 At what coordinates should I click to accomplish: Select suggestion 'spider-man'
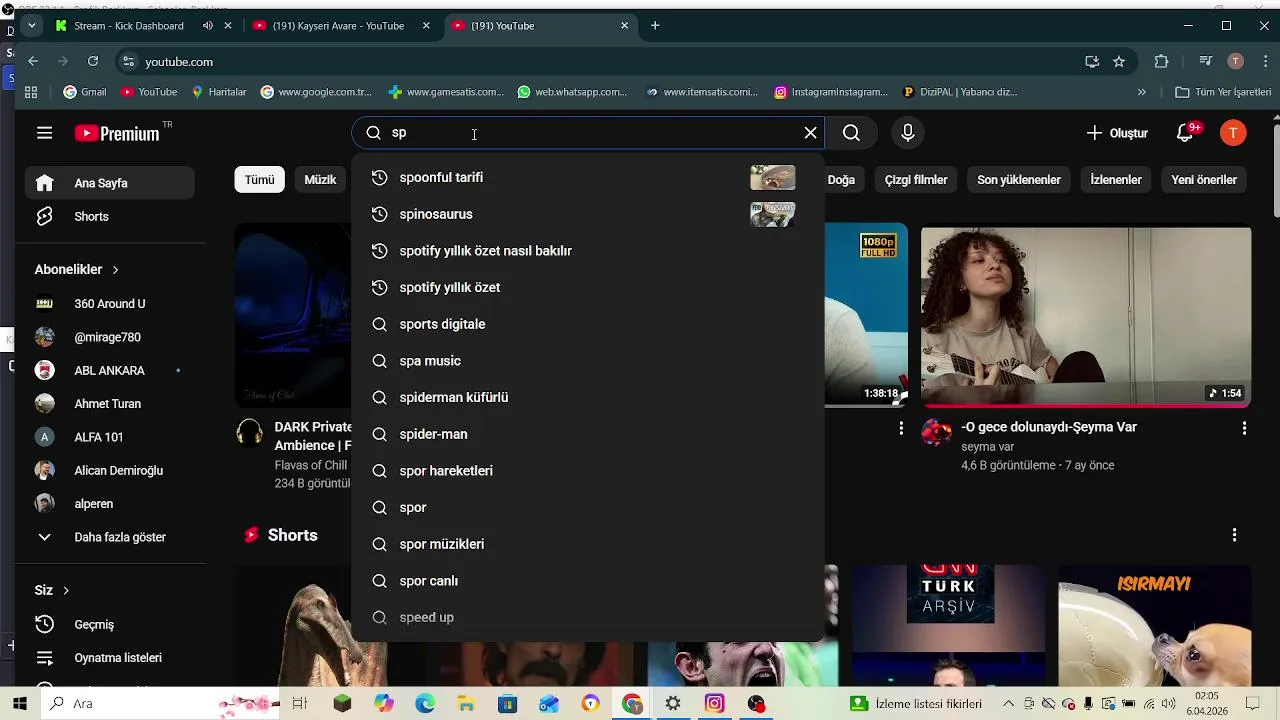pyautogui.click(x=587, y=434)
